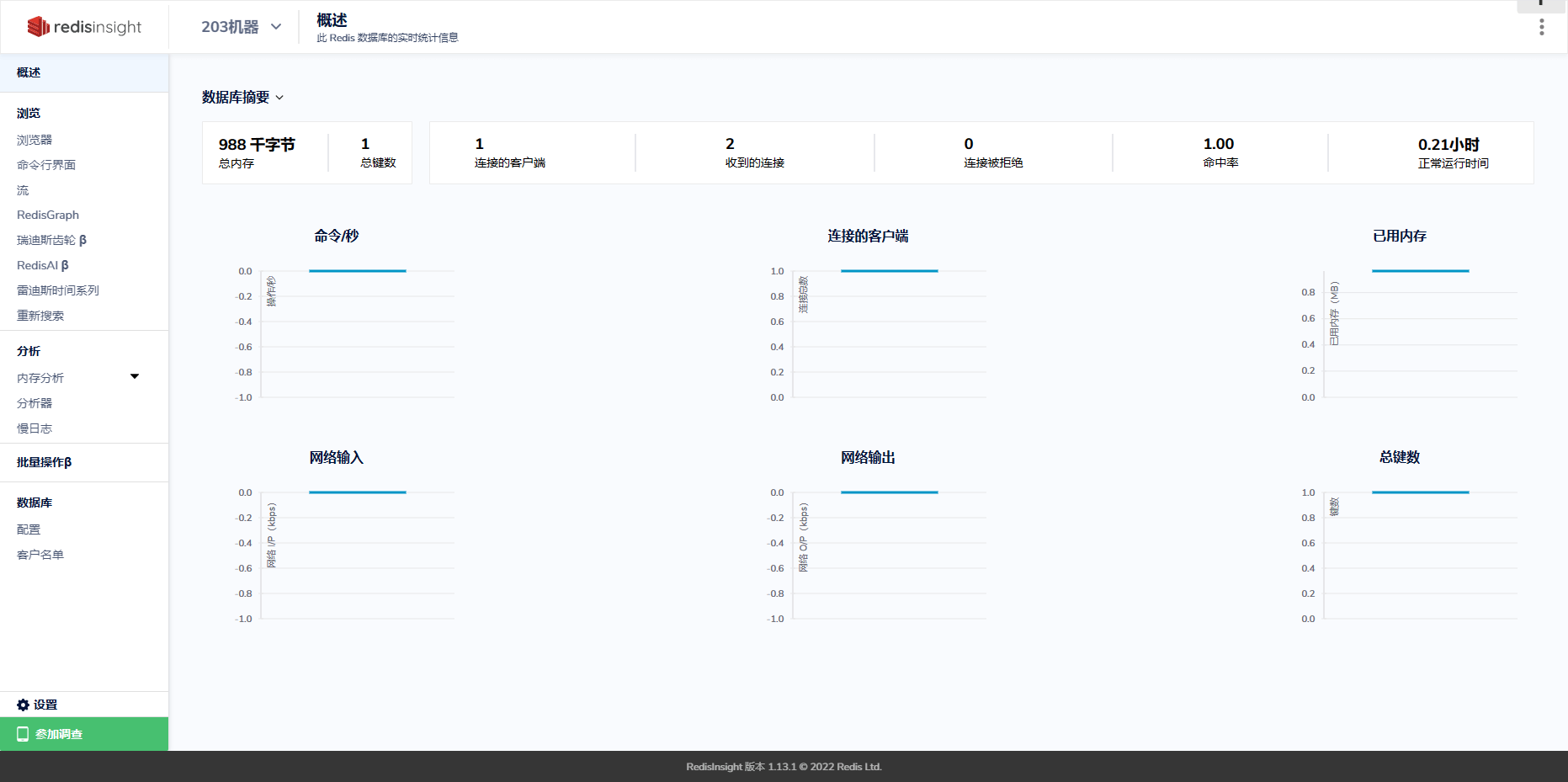1568x782 pixels.
Task: Click the RedisInsight logo icon
Action: 37,26
